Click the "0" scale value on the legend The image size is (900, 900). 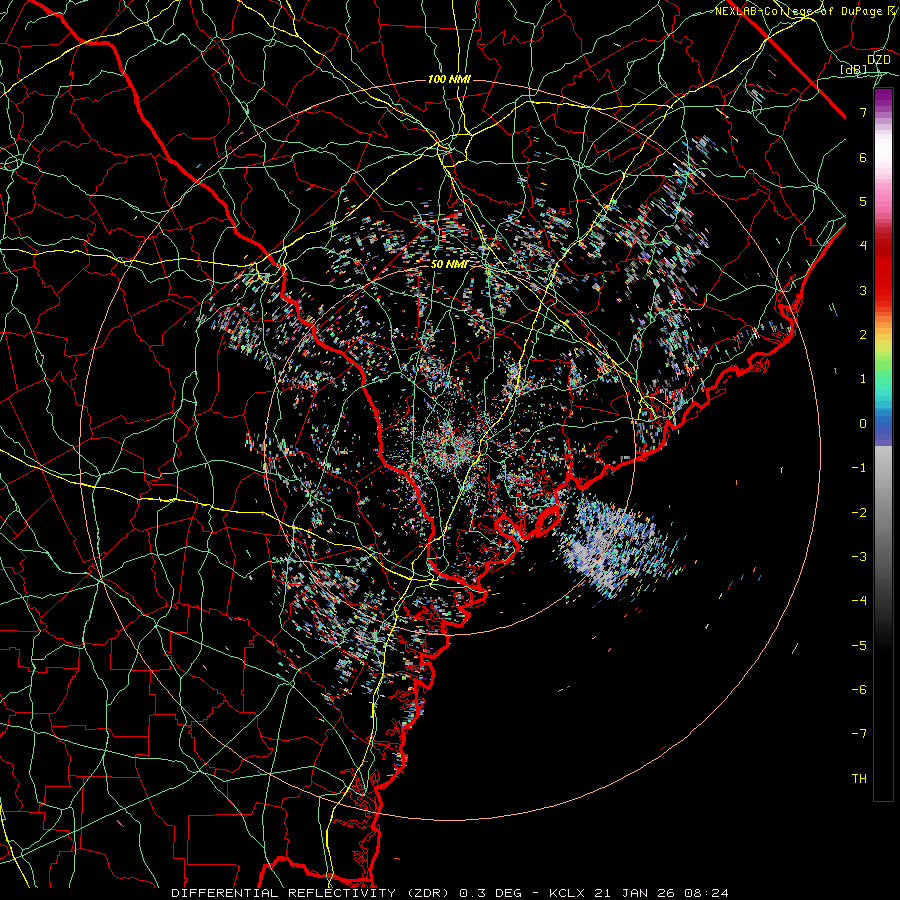863,424
